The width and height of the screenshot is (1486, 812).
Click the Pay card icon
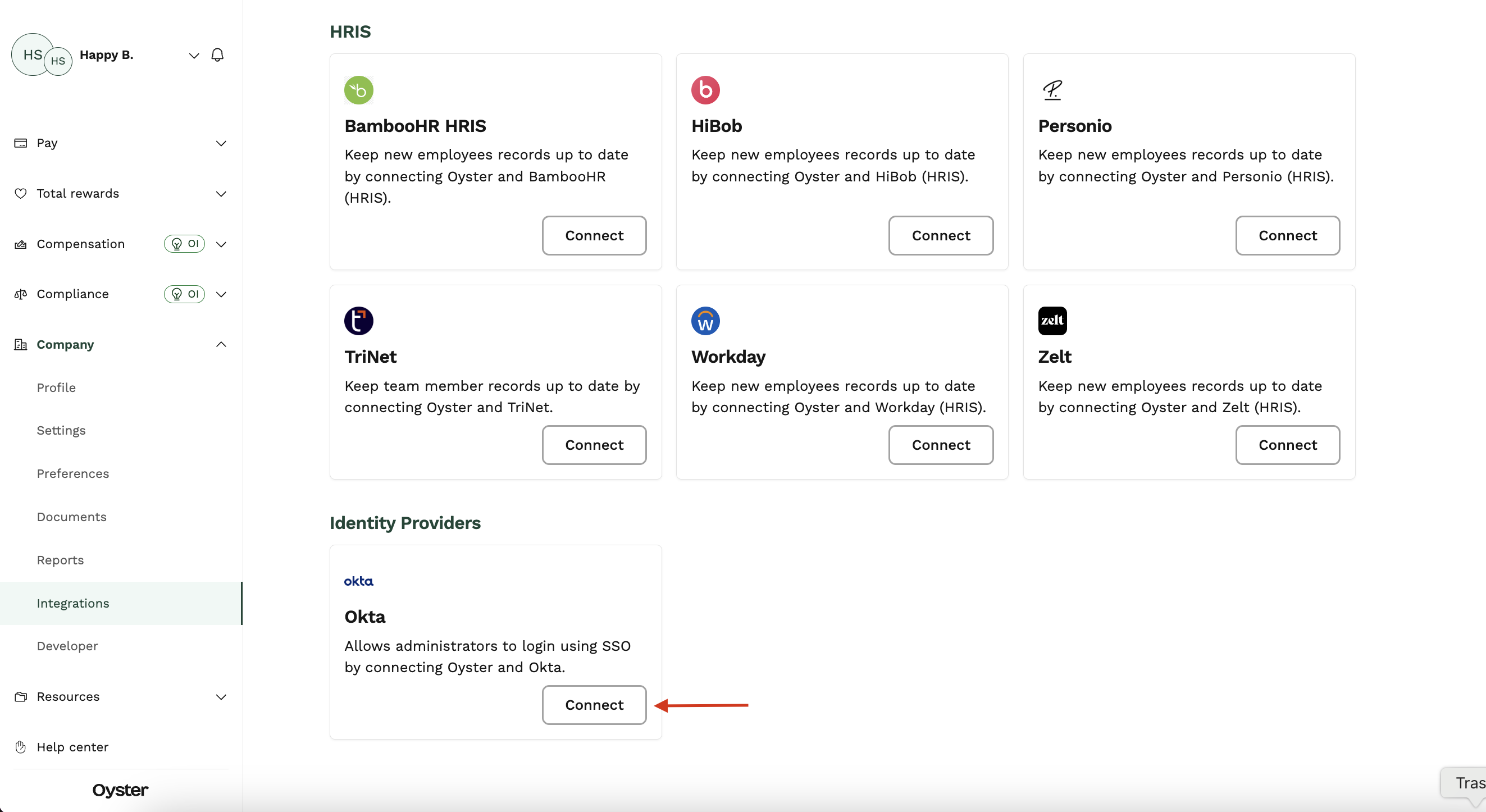(x=21, y=143)
